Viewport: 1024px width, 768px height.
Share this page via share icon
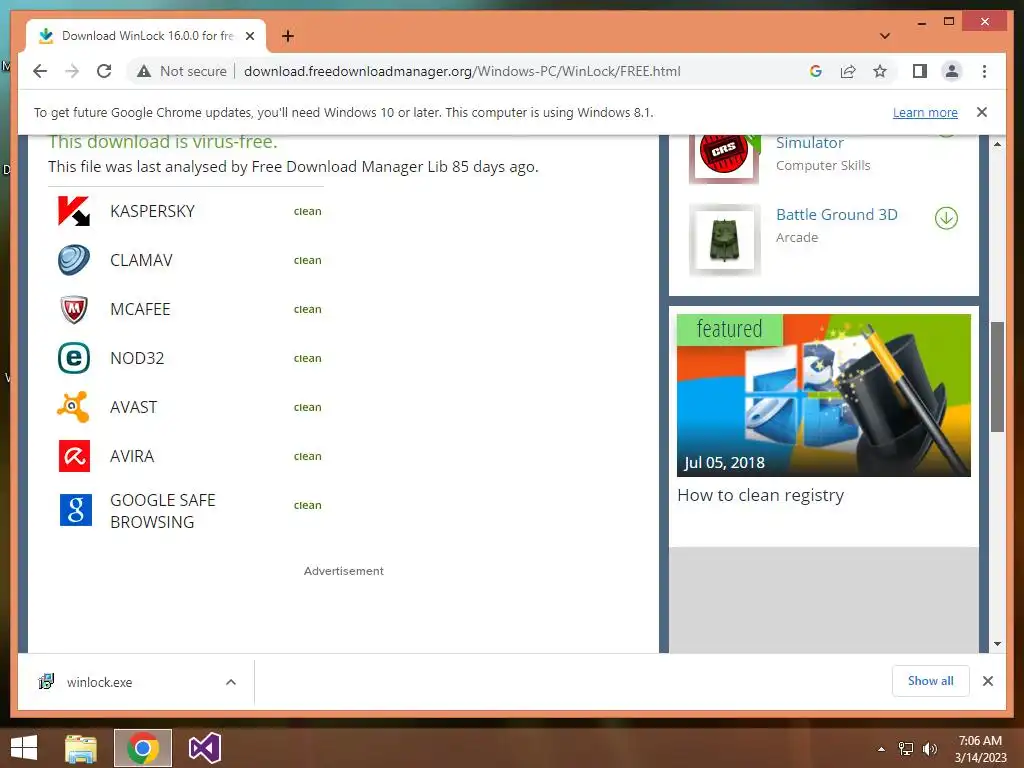(848, 71)
